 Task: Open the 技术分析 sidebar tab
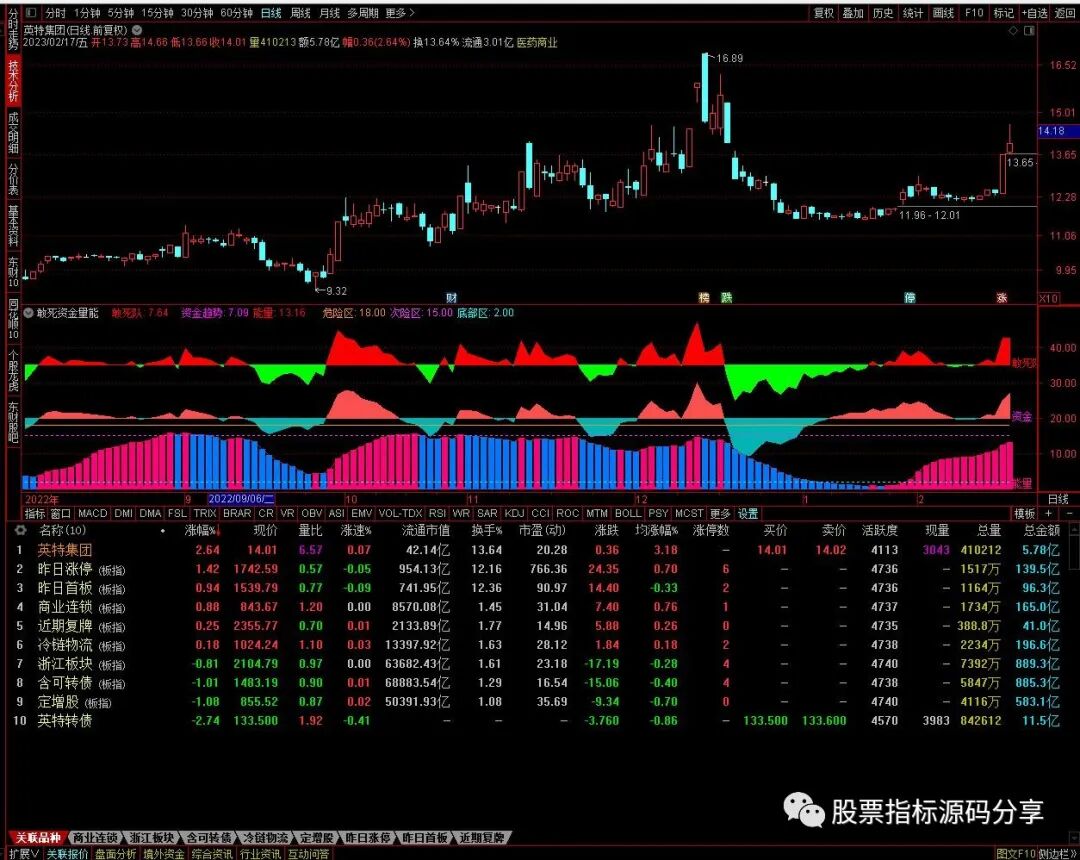tap(13, 81)
